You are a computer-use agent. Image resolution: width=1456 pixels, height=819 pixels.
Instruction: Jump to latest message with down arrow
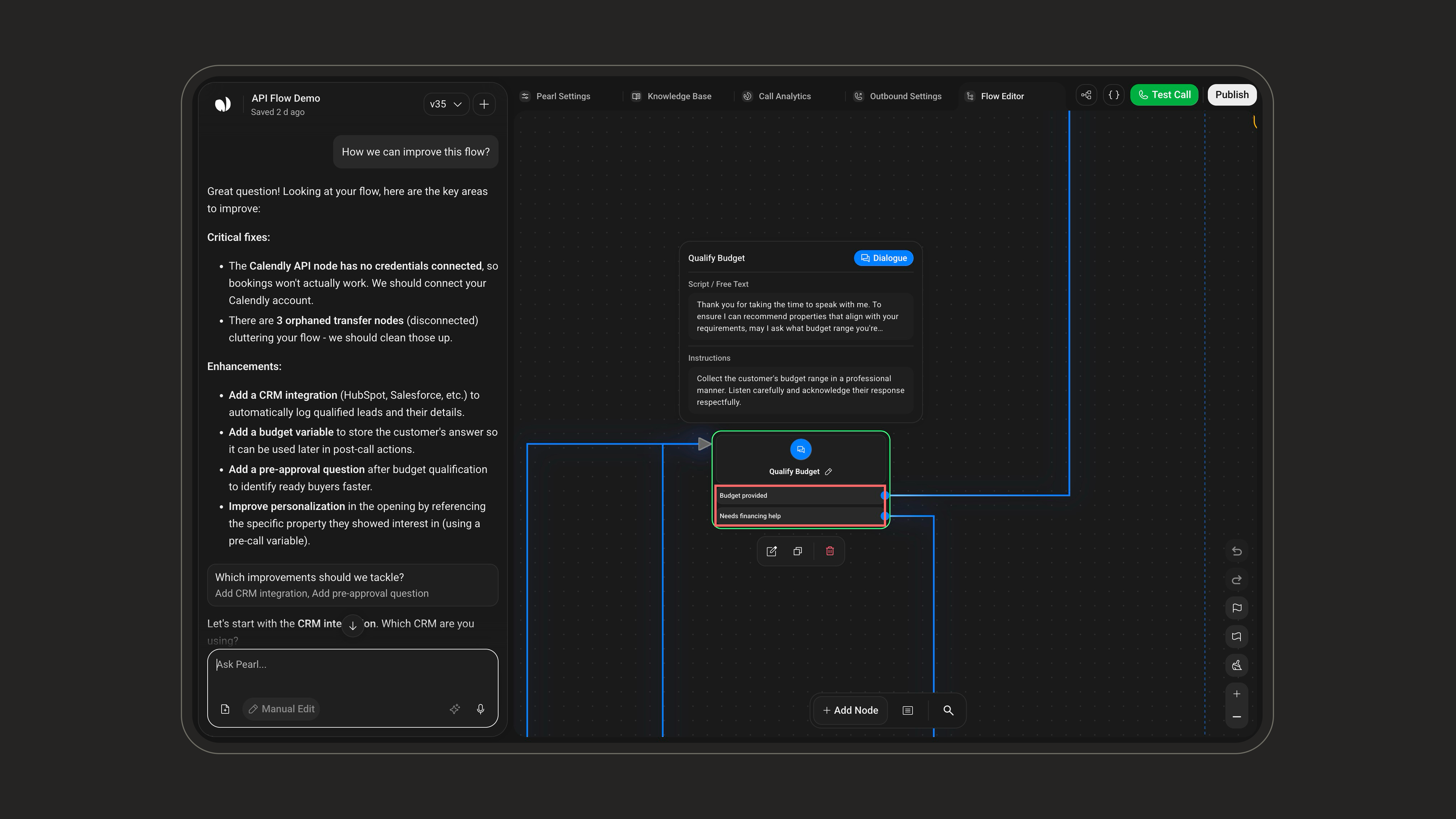click(x=353, y=626)
